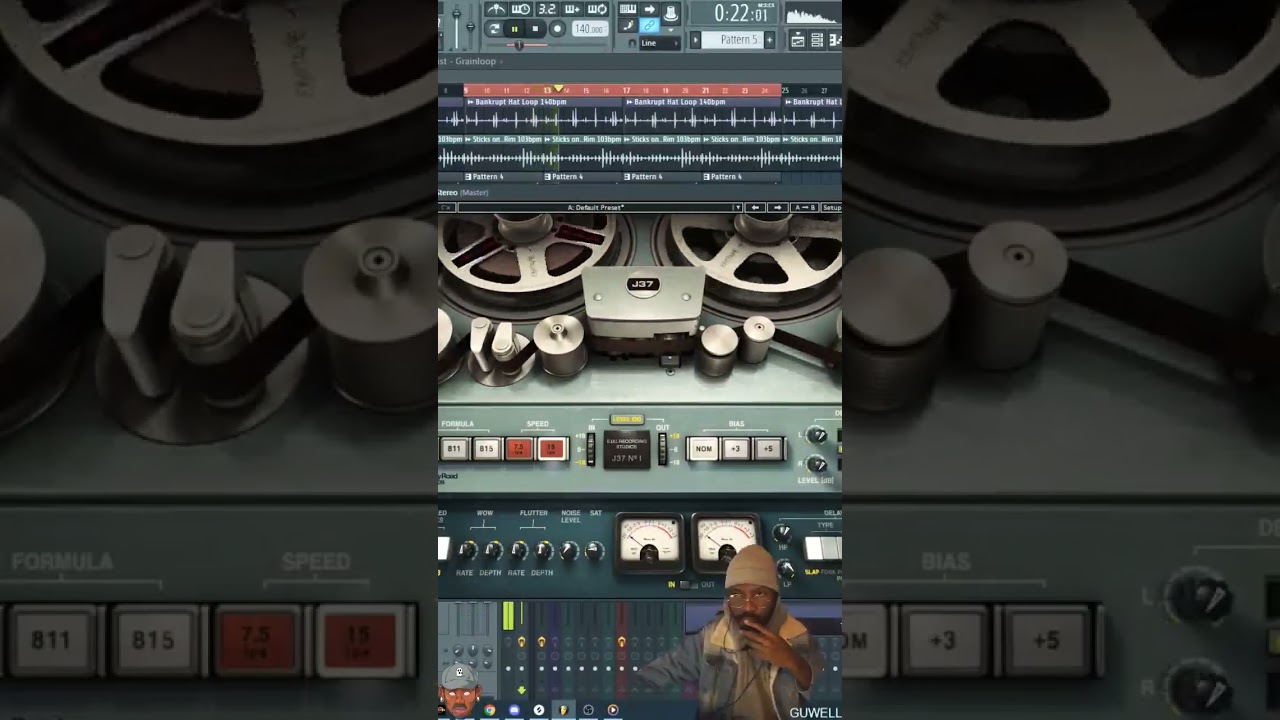Click the NOISE LEVEL knob
This screenshot has width=1280, height=720.
pos(569,550)
